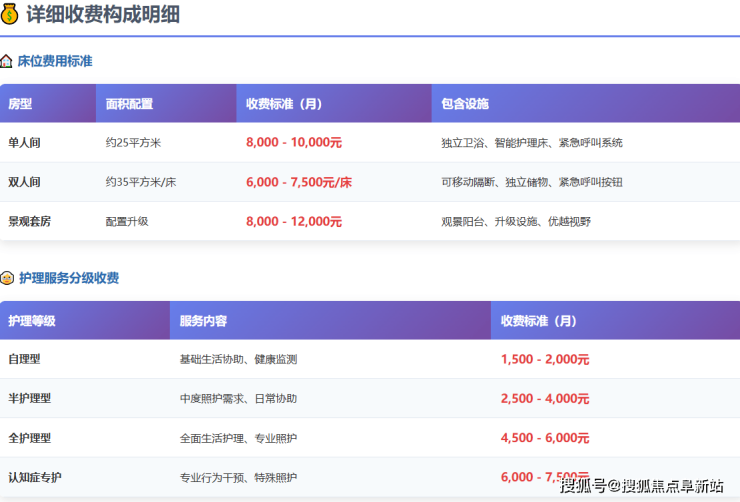Click the 6,000 - 7,500元/床 price
Screen dimensions: 740x502
(x=299, y=182)
